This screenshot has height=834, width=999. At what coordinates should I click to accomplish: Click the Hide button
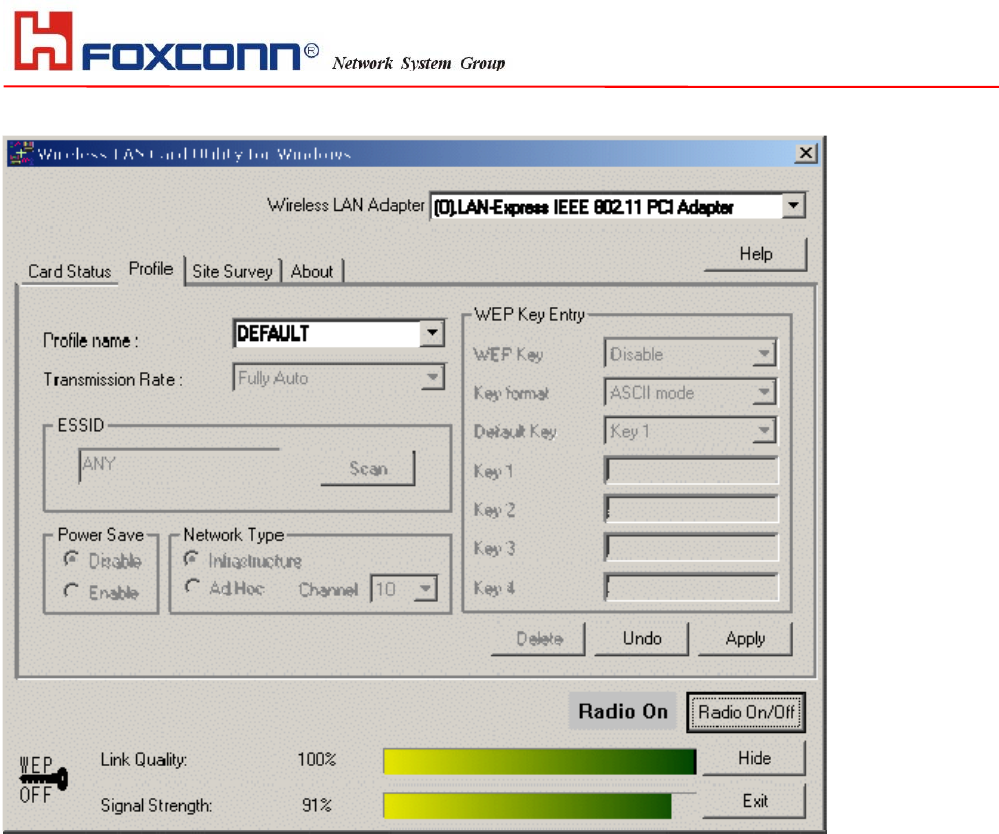pos(754,758)
